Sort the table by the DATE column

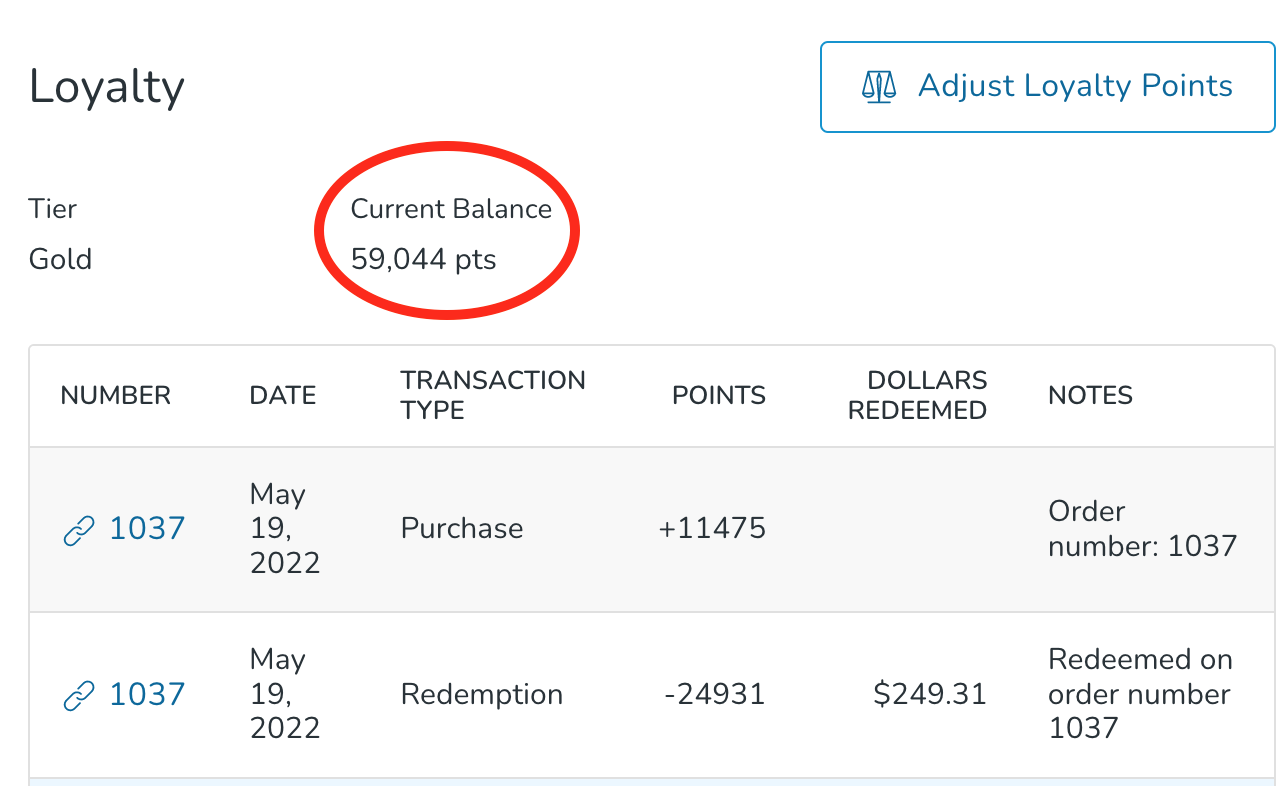click(x=282, y=395)
